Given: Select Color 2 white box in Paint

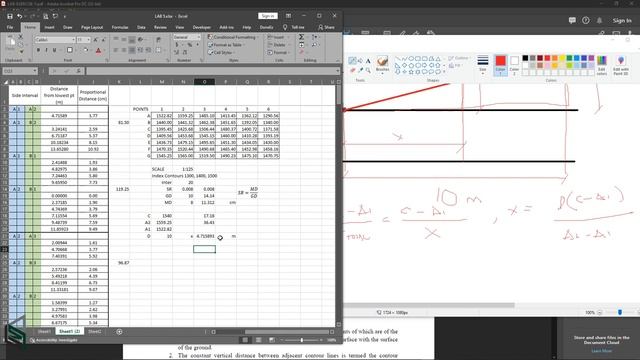Looking at the screenshot, I should (514, 65).
